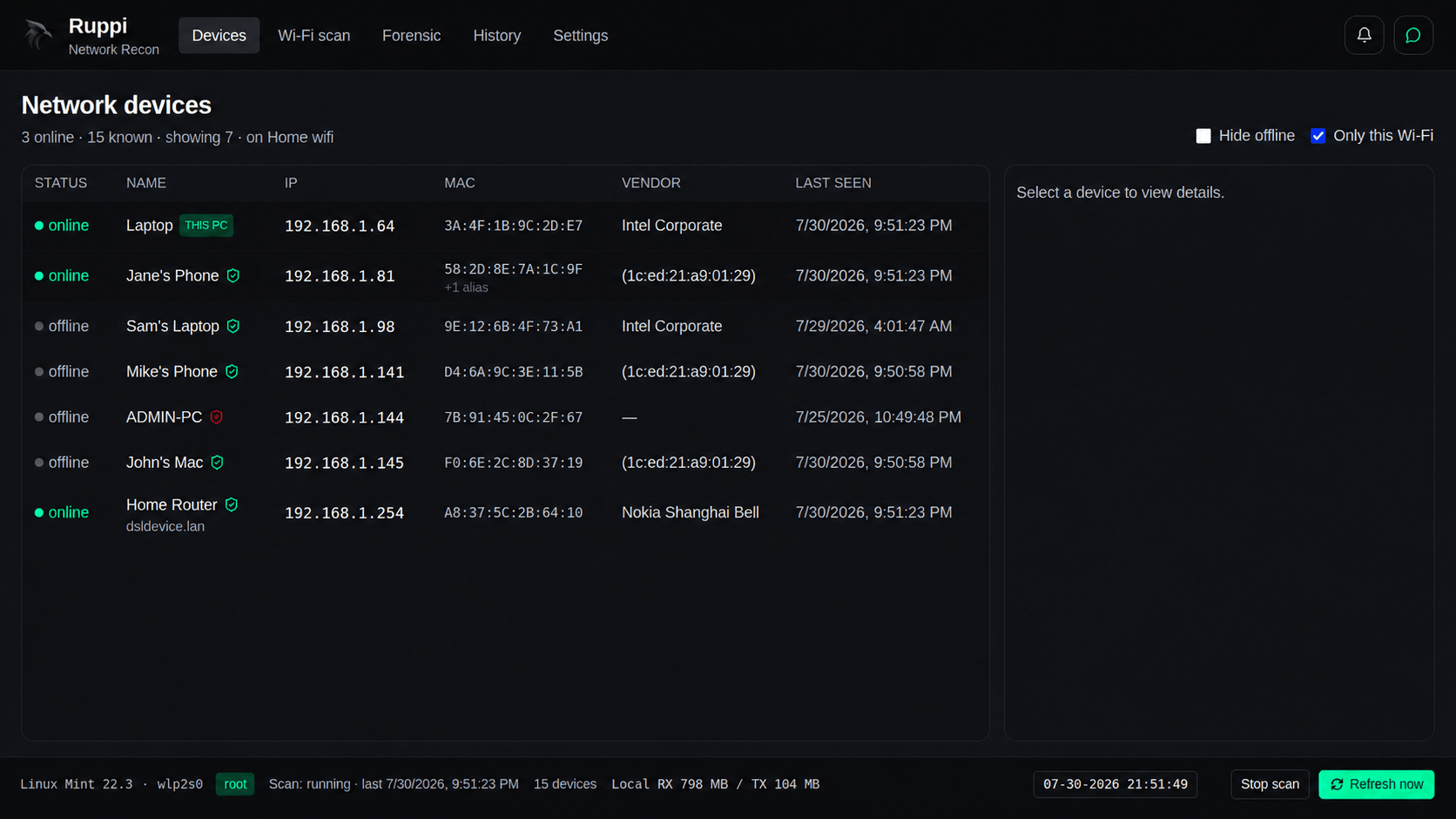Sort by the STATUS column header

pos(61,183)
